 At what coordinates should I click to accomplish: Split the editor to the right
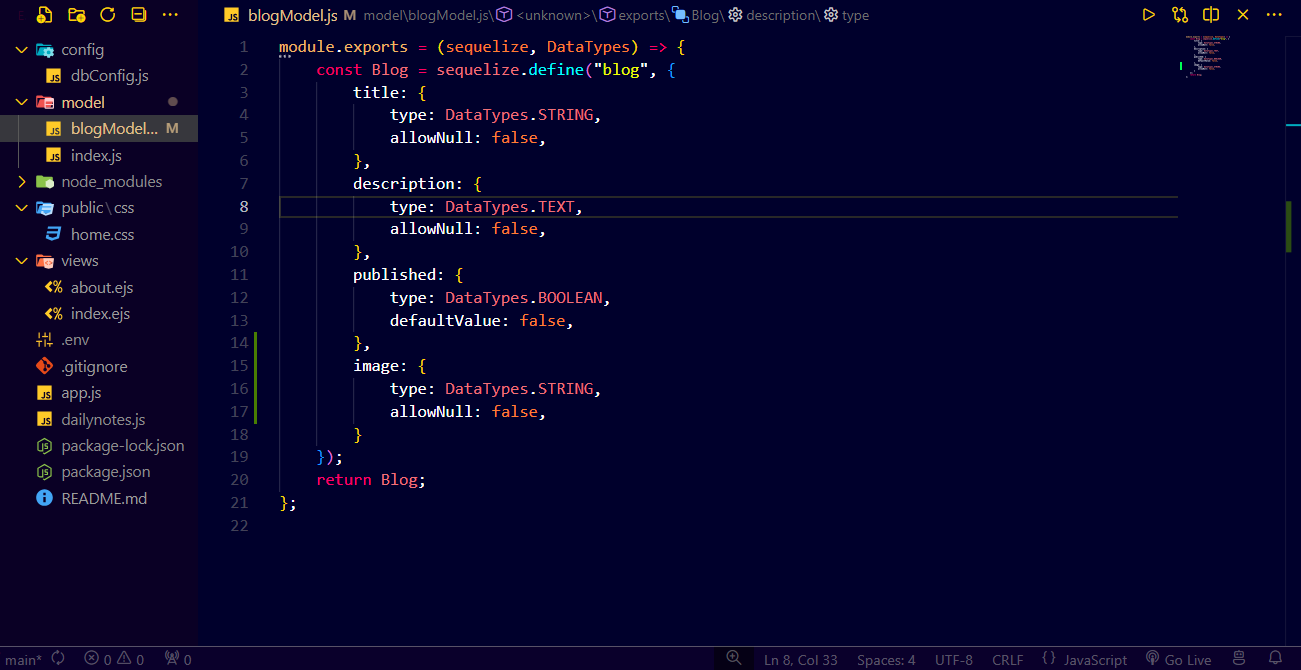click(1211, 15)
